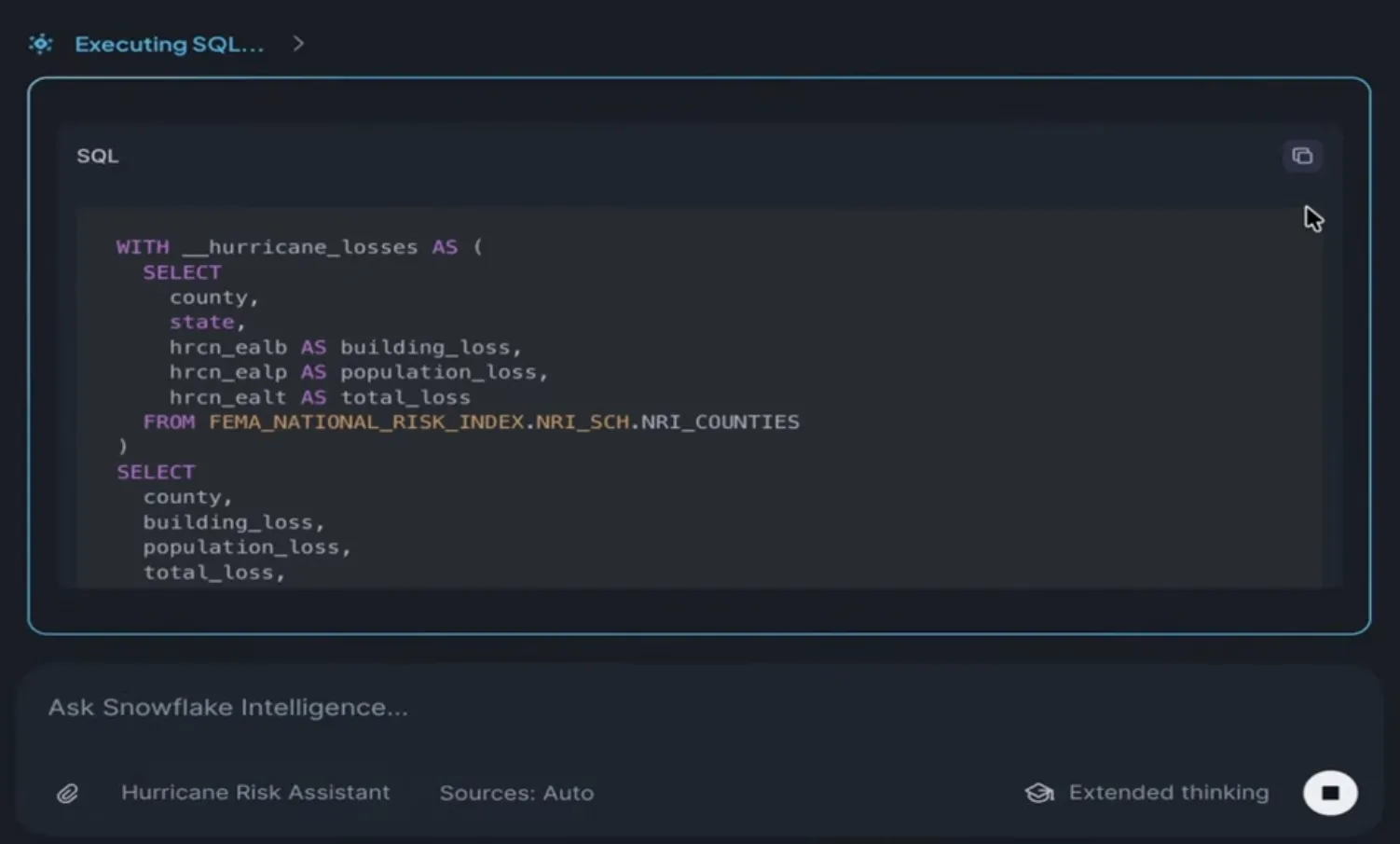The image size is (1400, 844).
Task: Open the Sources: Auto selector
Action: (x=516, y=793)
